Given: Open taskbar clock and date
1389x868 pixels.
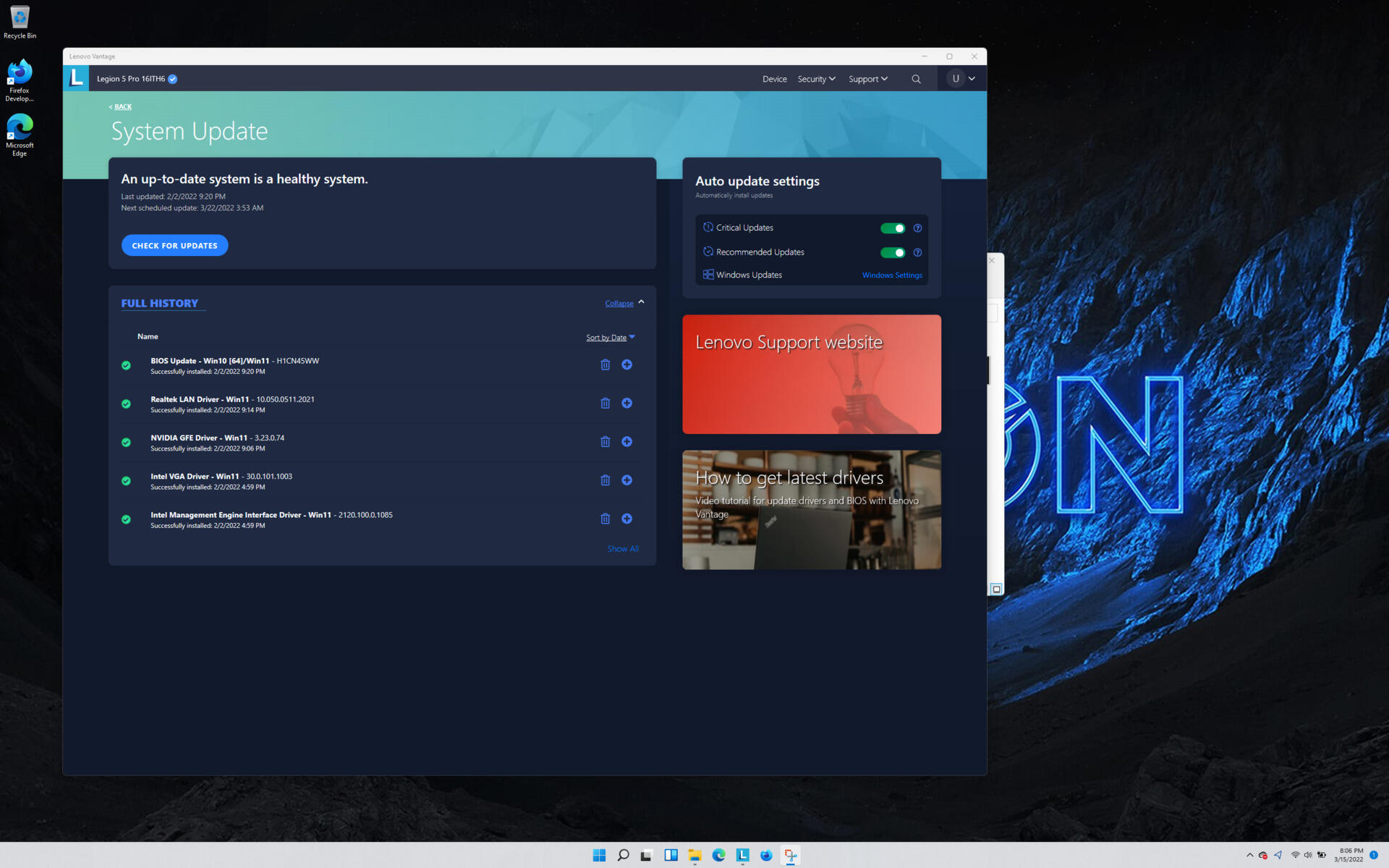Looking at the screenshot, I should (x=1349, y=855).
